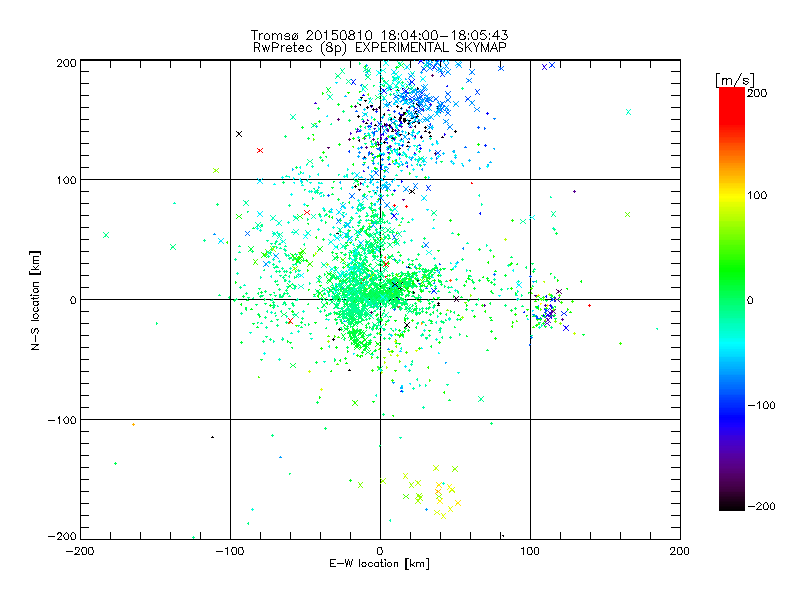
Task: Click the black bottom of the colorbar
Action: [732, 503]
